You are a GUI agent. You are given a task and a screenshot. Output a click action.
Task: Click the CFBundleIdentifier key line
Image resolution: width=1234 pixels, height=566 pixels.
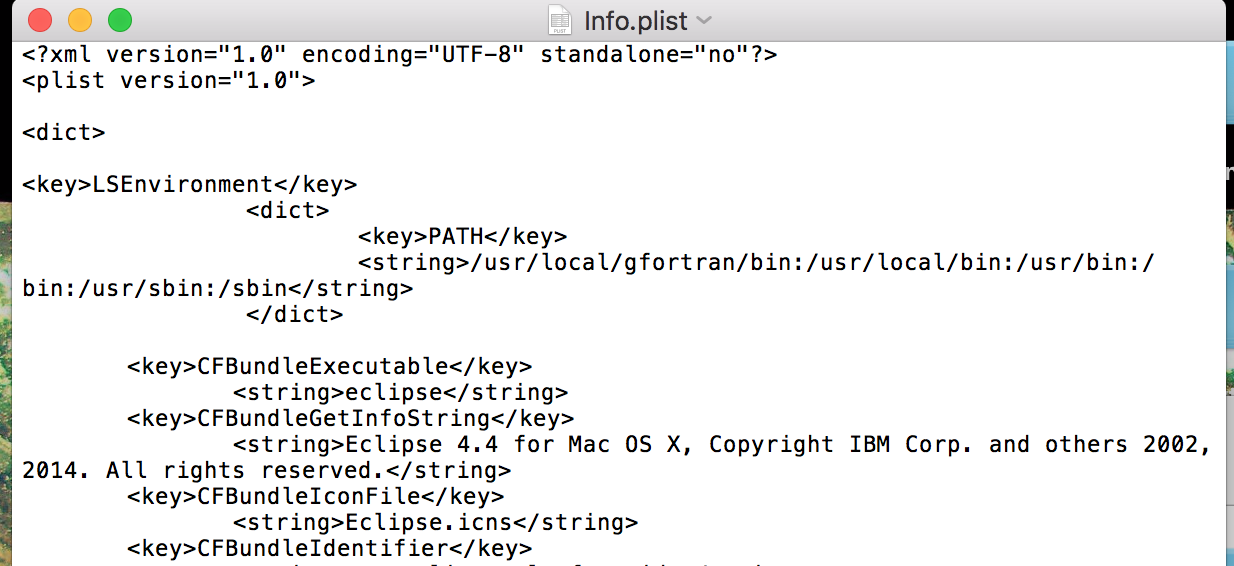(329, 548)
